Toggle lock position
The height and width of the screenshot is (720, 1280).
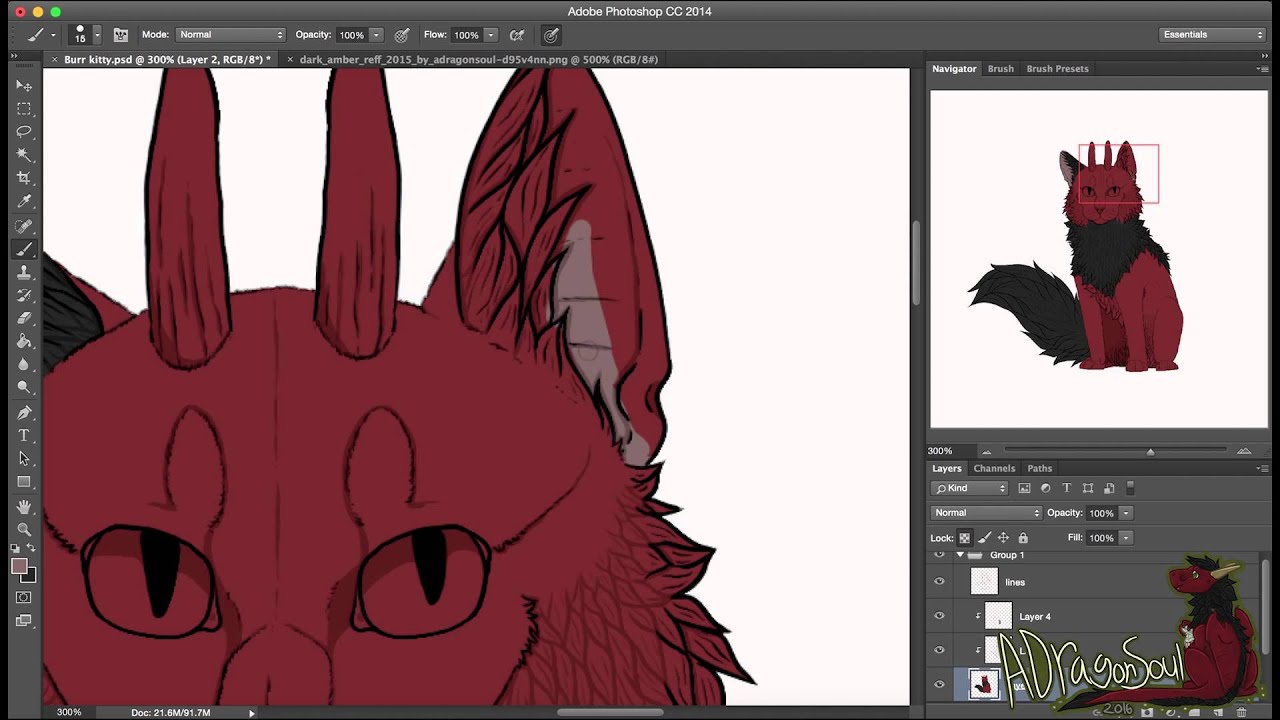coord(1003,538)
